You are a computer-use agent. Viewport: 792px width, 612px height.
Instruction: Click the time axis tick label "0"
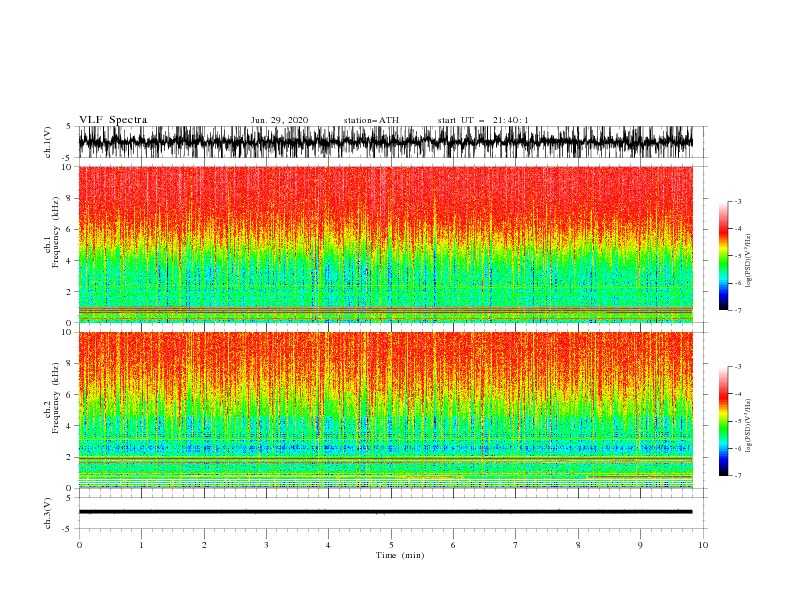[79, 545]
